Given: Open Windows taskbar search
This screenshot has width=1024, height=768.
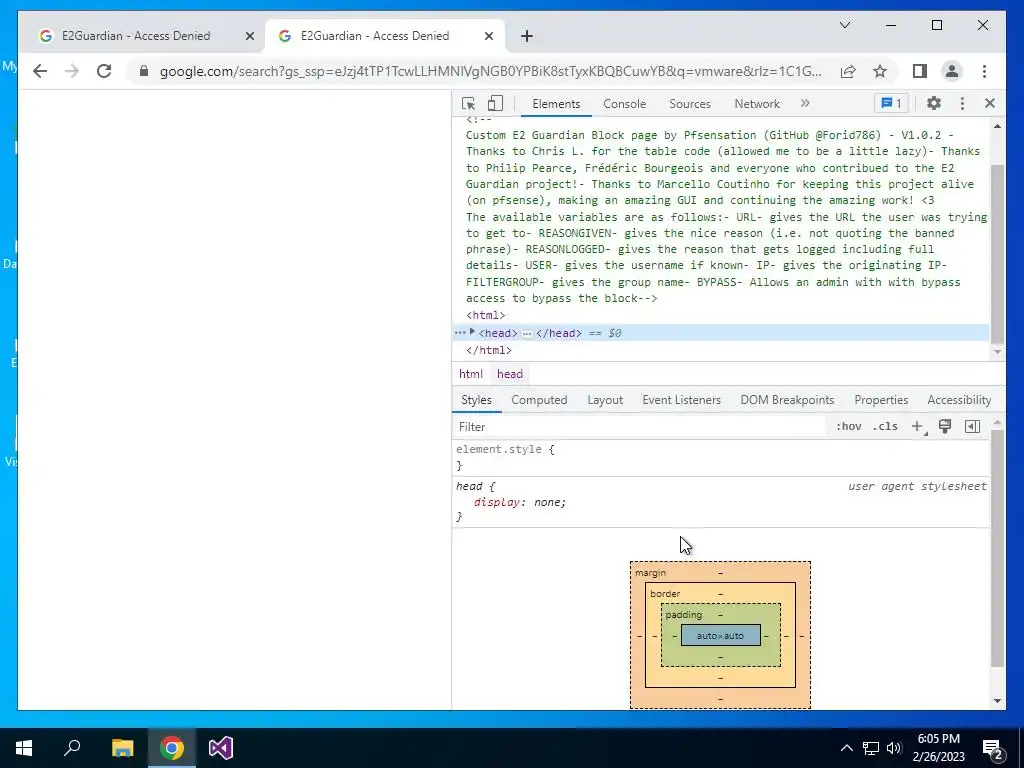Looking at the screenshot, I should pyautogui.click(x=72, y=748).
